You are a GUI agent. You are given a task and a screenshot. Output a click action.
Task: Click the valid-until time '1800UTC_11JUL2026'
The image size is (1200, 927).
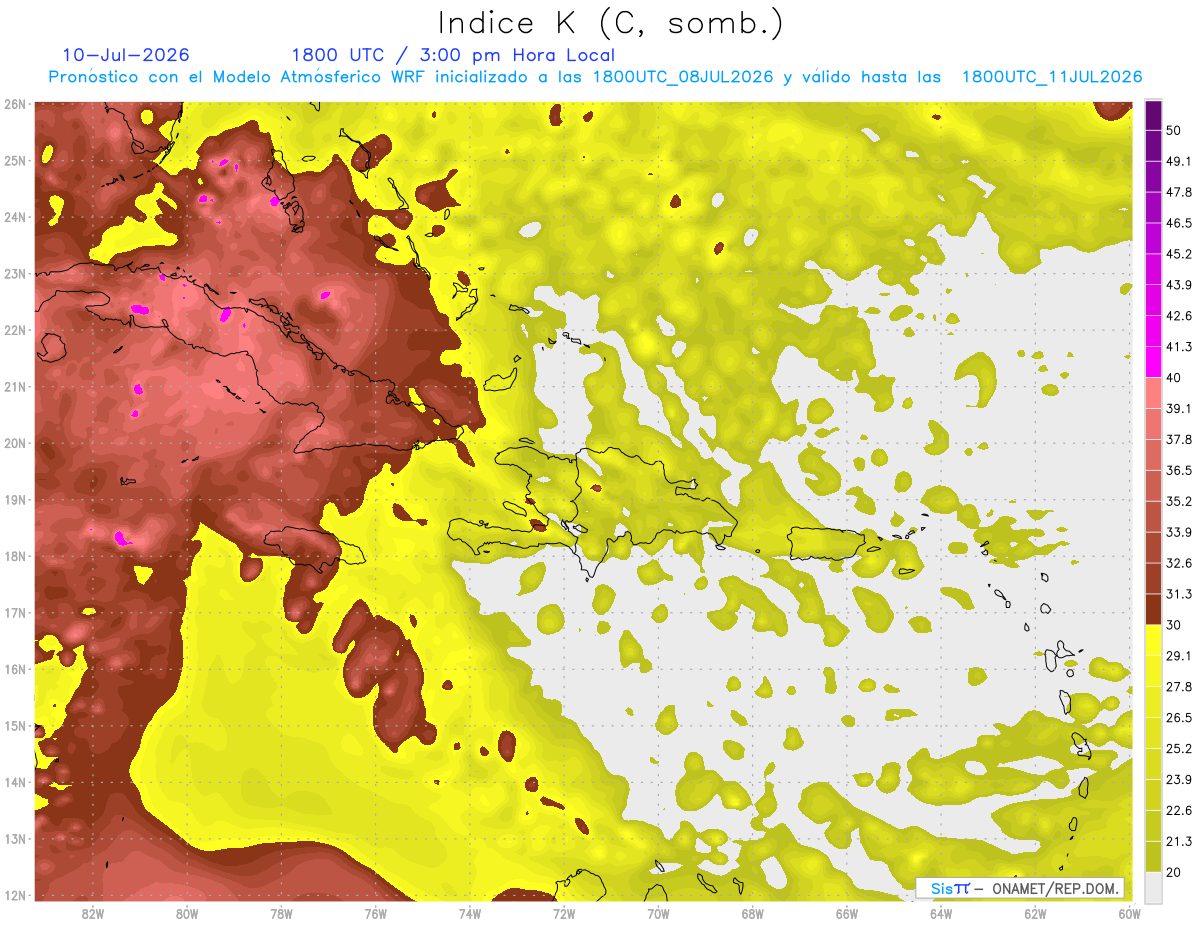[1052, 77]
